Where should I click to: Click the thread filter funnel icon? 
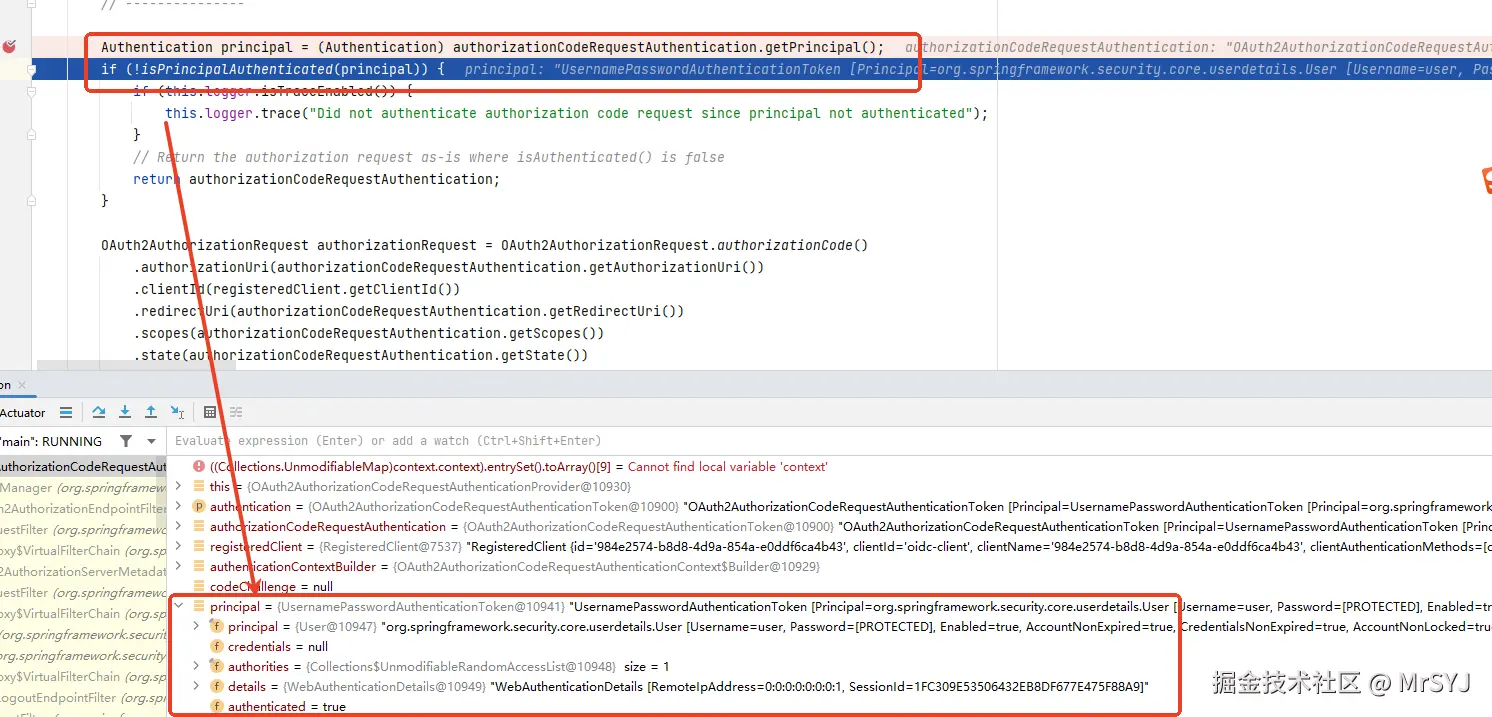[125, 441]
